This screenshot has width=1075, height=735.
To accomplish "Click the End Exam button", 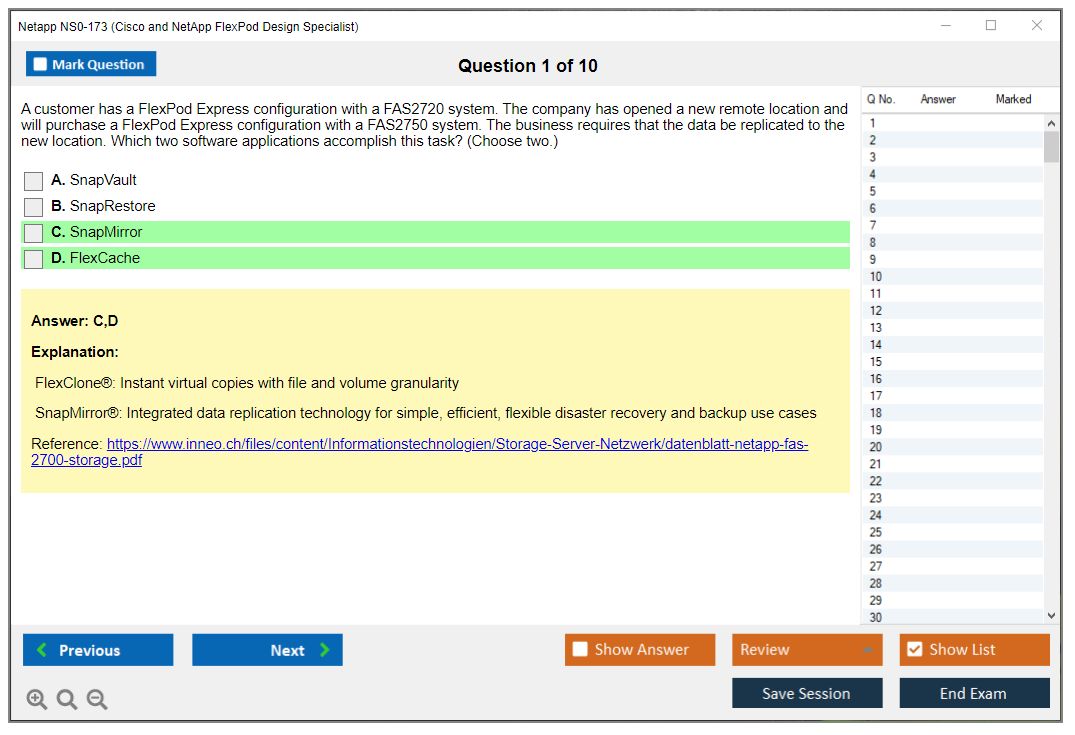I will click(974, 693).
